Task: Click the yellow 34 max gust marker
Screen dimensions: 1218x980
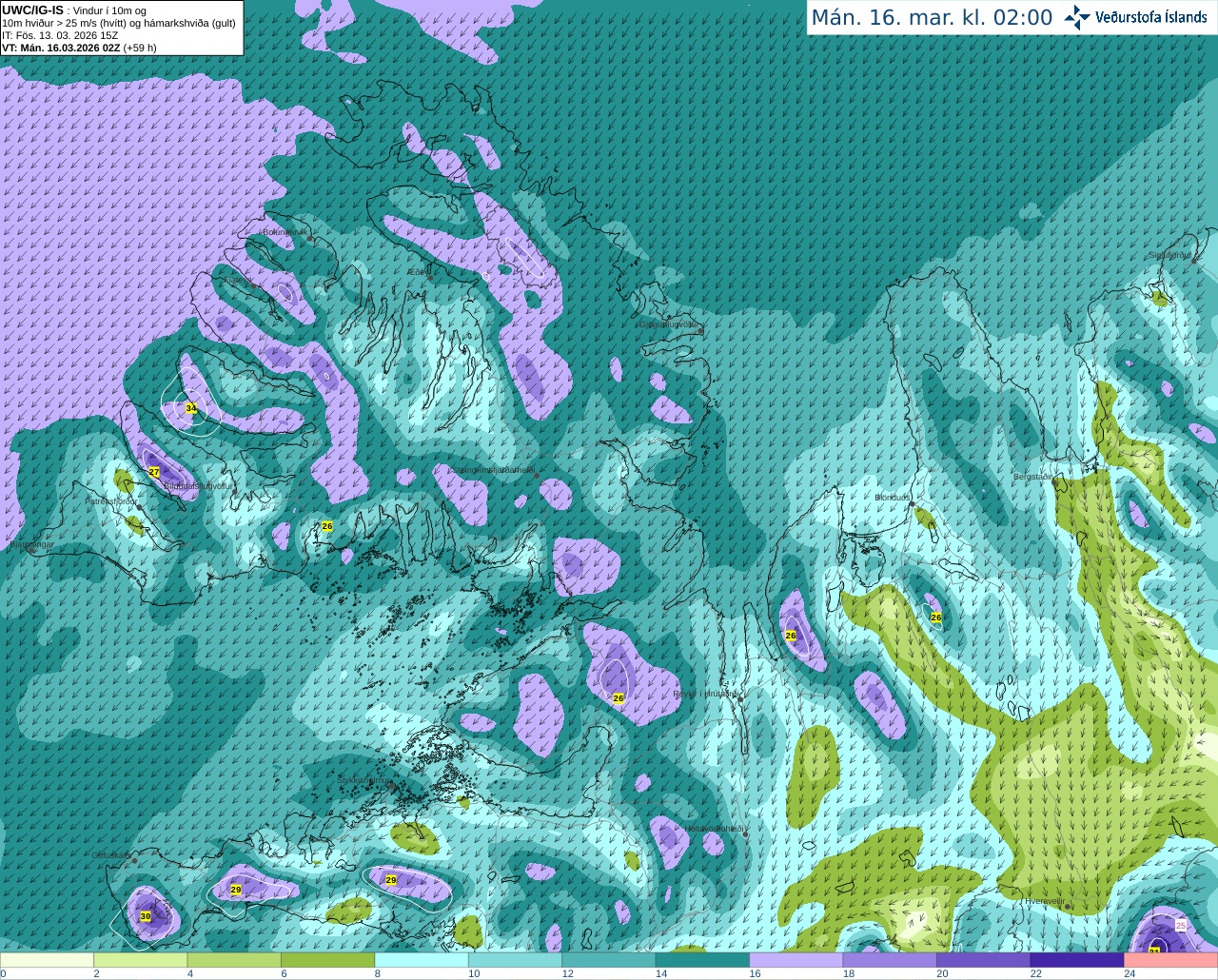Action: [x=191, y=408]
